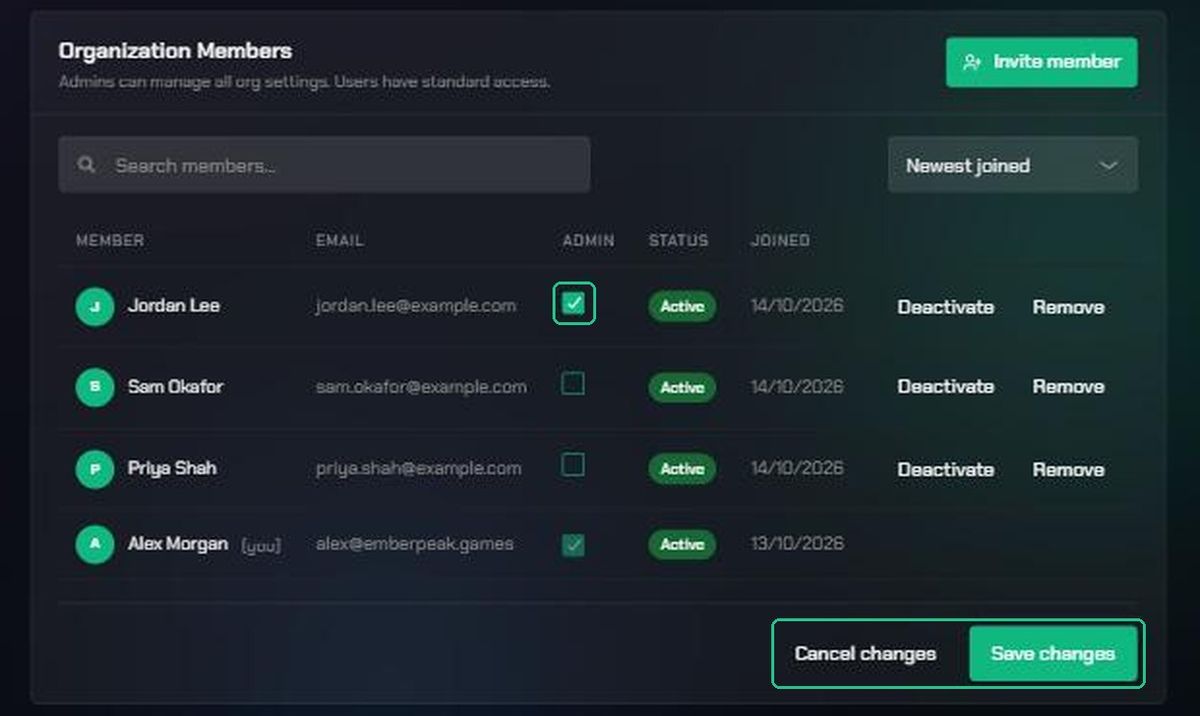Screen dimensions: 1200x716
Task: Click email sam.okafor@example.com
Action: point(421,387)
